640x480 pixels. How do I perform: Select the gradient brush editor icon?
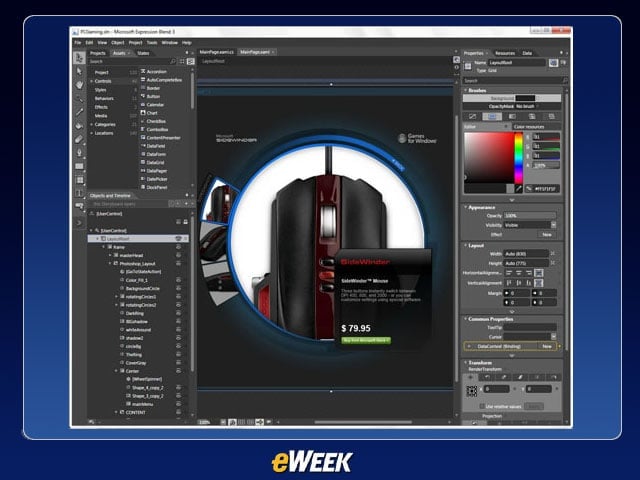tap(512, 117)
